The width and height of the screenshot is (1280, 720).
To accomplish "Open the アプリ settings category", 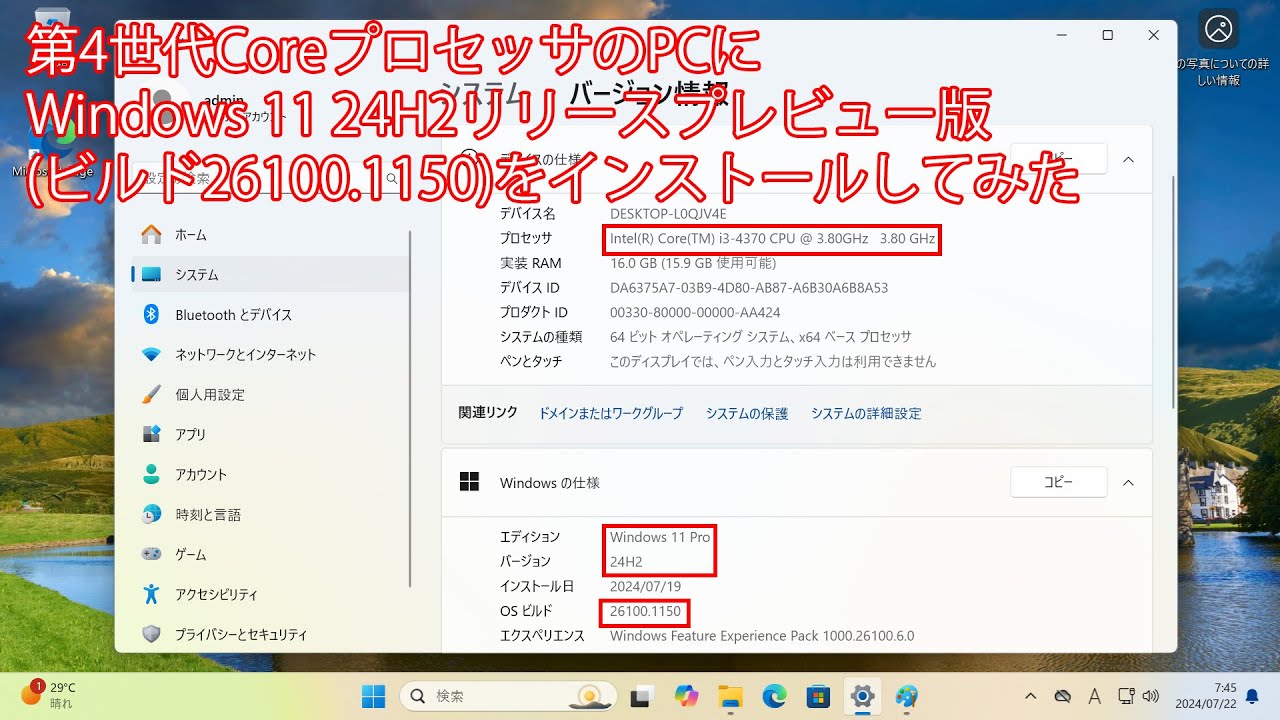I will point(190,435).
